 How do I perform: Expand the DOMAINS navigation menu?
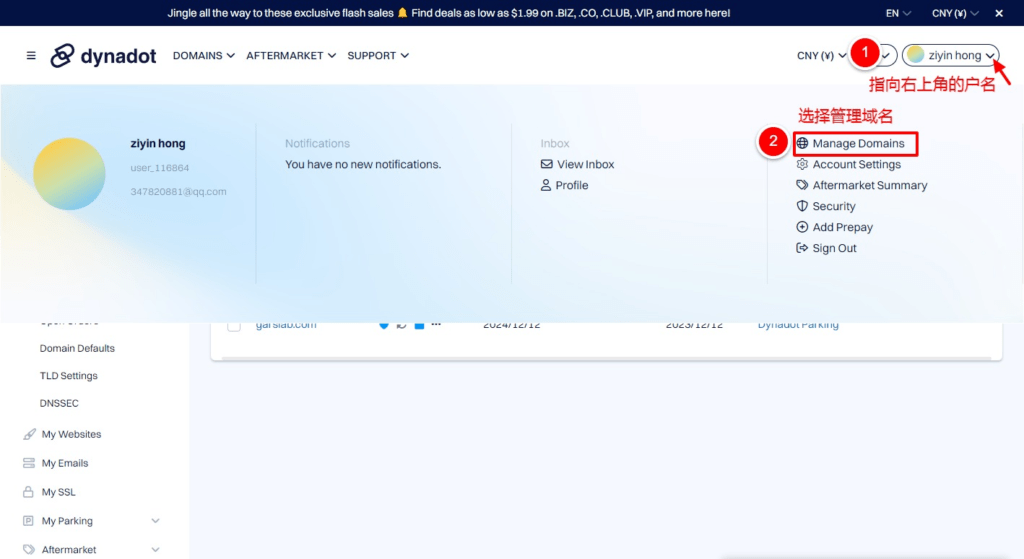(x=203, y=56)
